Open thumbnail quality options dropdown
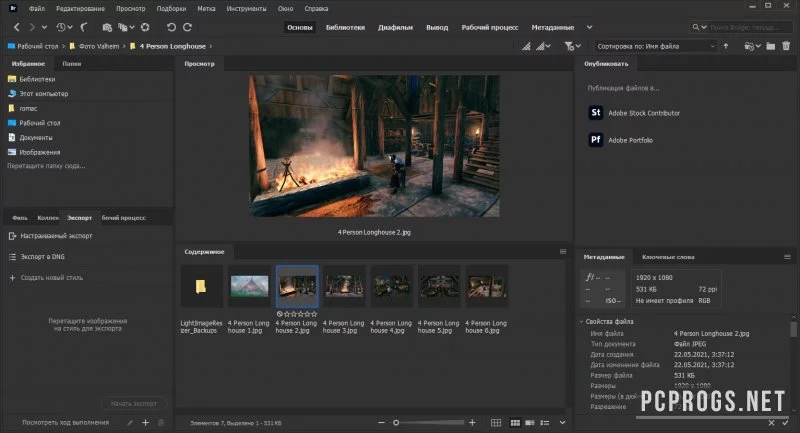The width and height of the screenshot is (800, 433). [x=543, y=46]
